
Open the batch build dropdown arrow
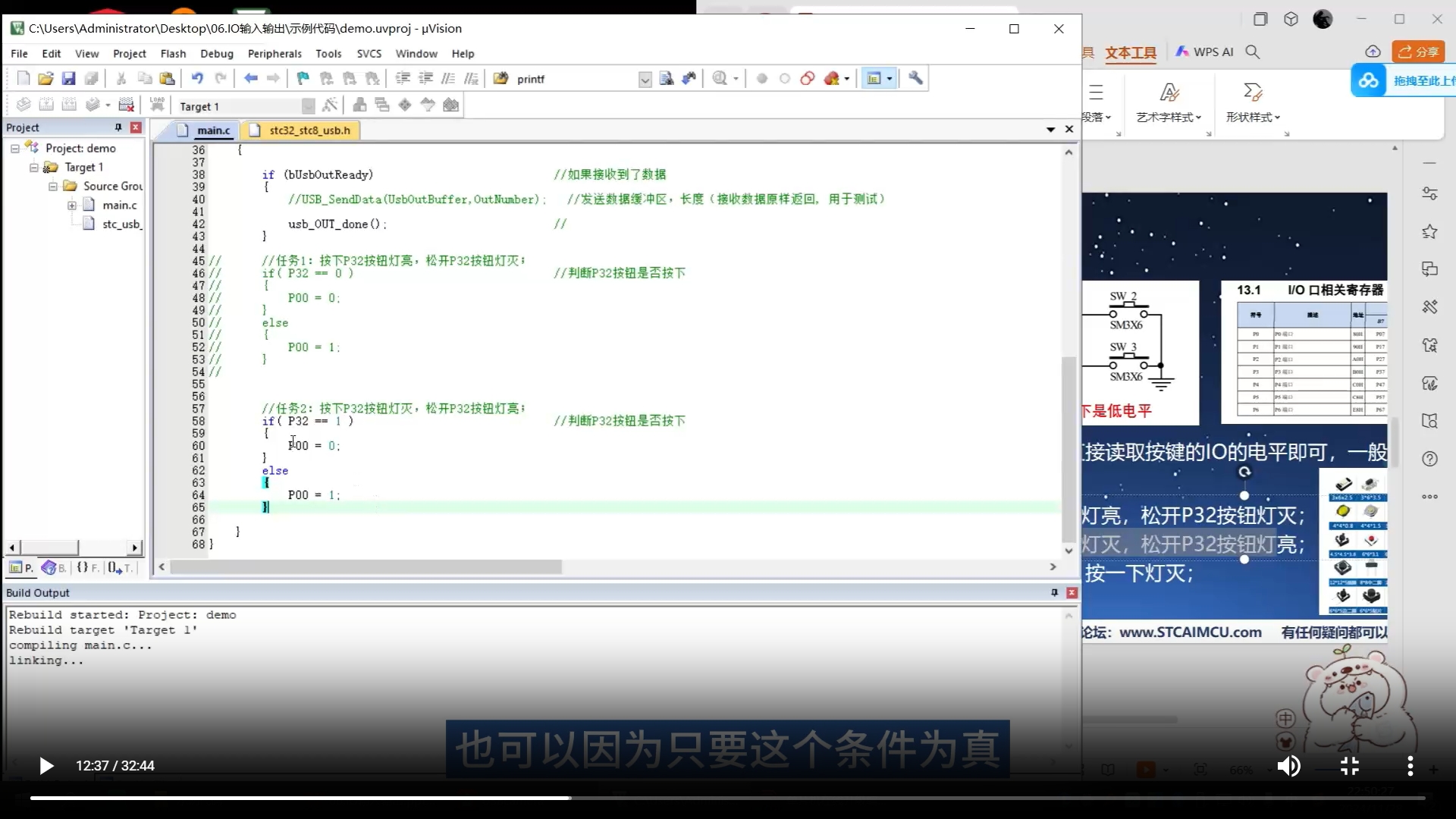(108, 105)
